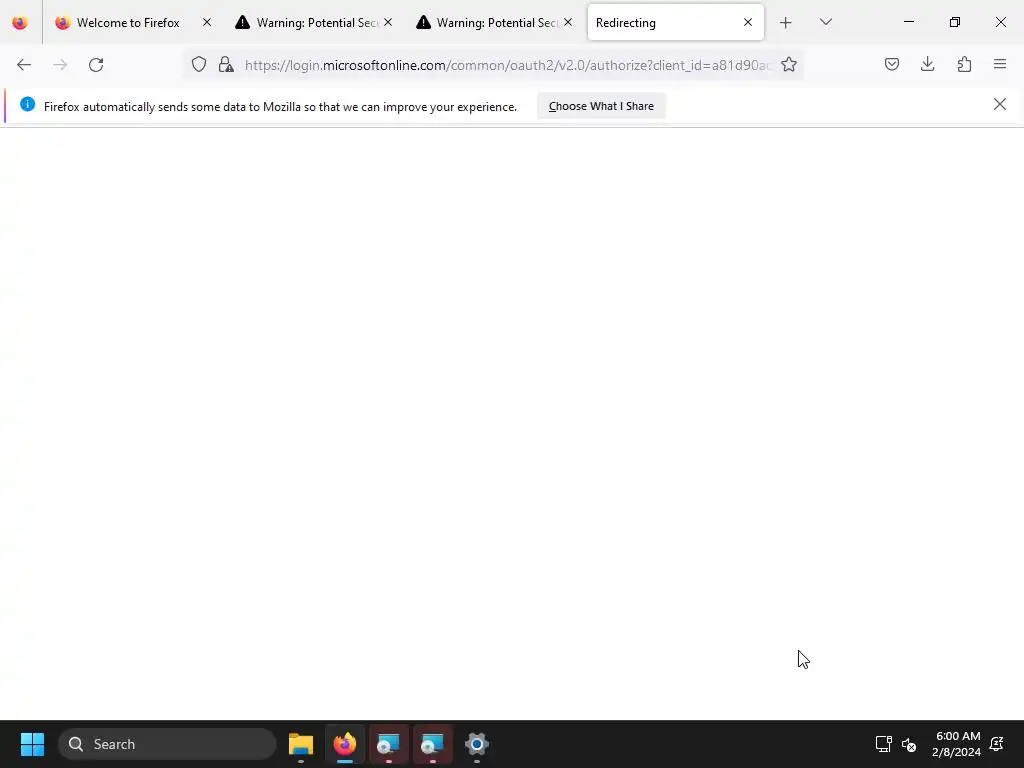This screenshot has width=1024, height=768.
Task: Open the tracking protection shield icon
Action: [x=199, y=64]
